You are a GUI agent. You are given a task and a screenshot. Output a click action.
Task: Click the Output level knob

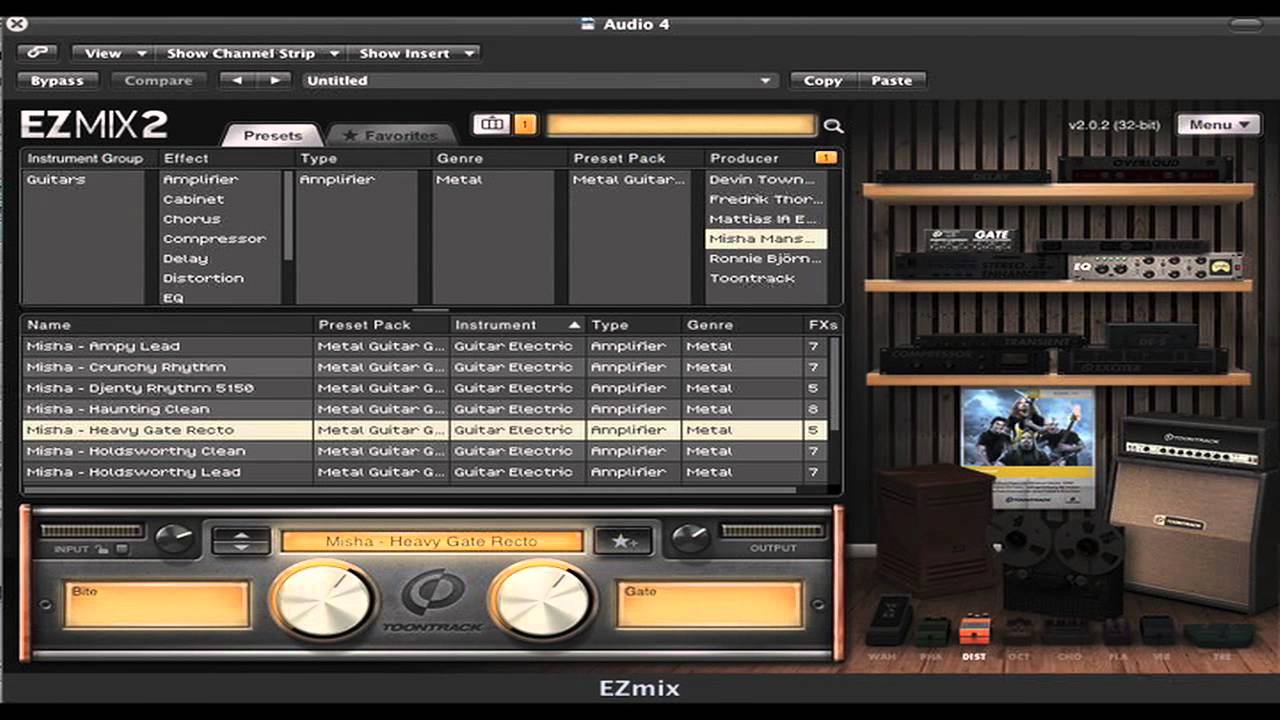689,538
